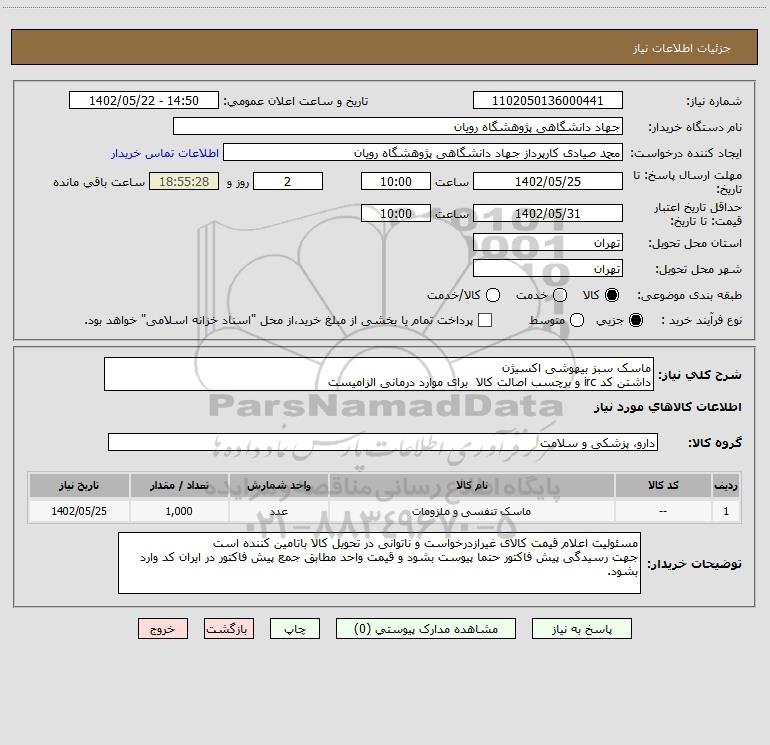The width and height of the screenshot is (770, 745).
Task: Open اطلاعات تماس خریدار link
Action: (x=165, y=153)
